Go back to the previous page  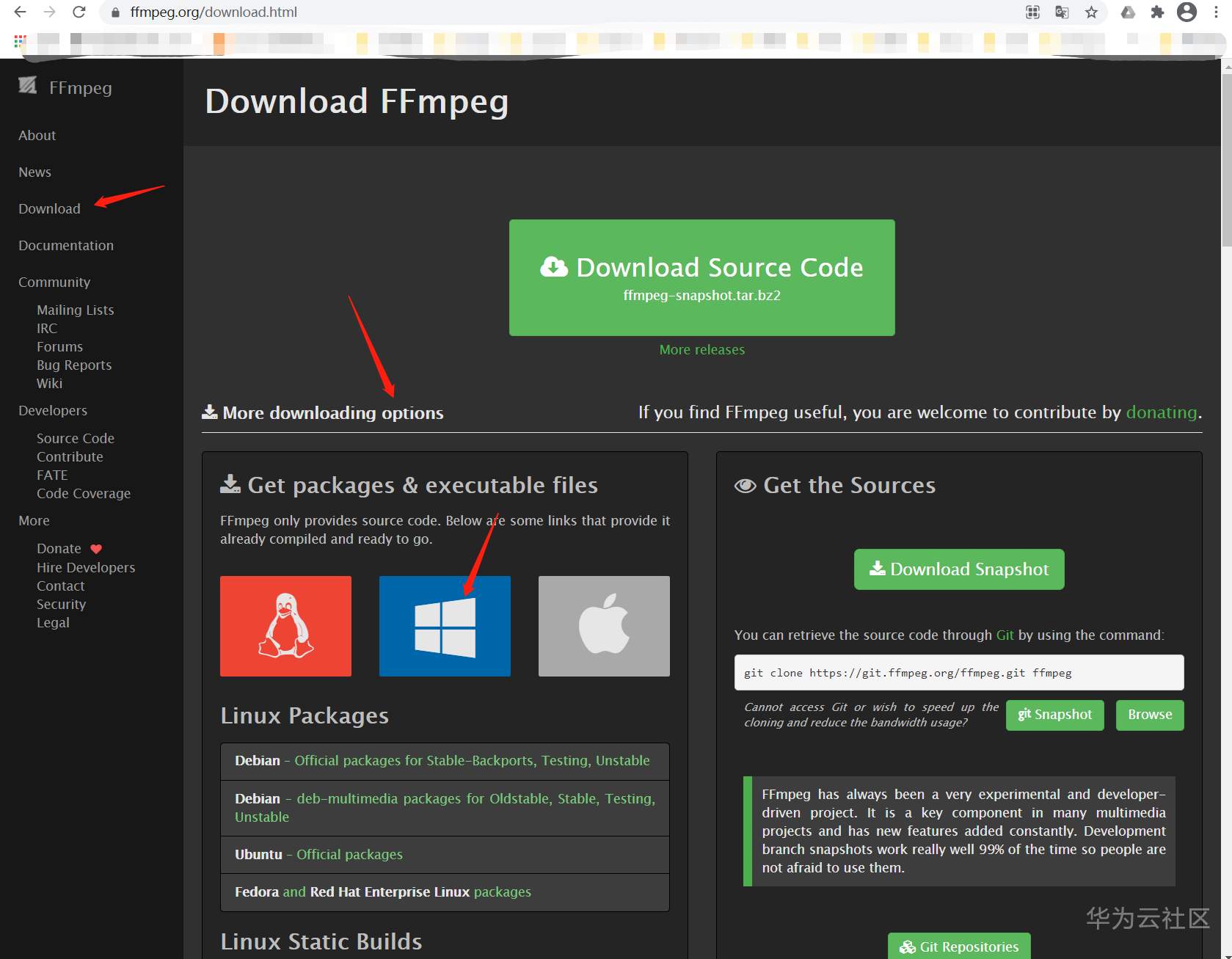pyautogui.click(x=20, y=12)
